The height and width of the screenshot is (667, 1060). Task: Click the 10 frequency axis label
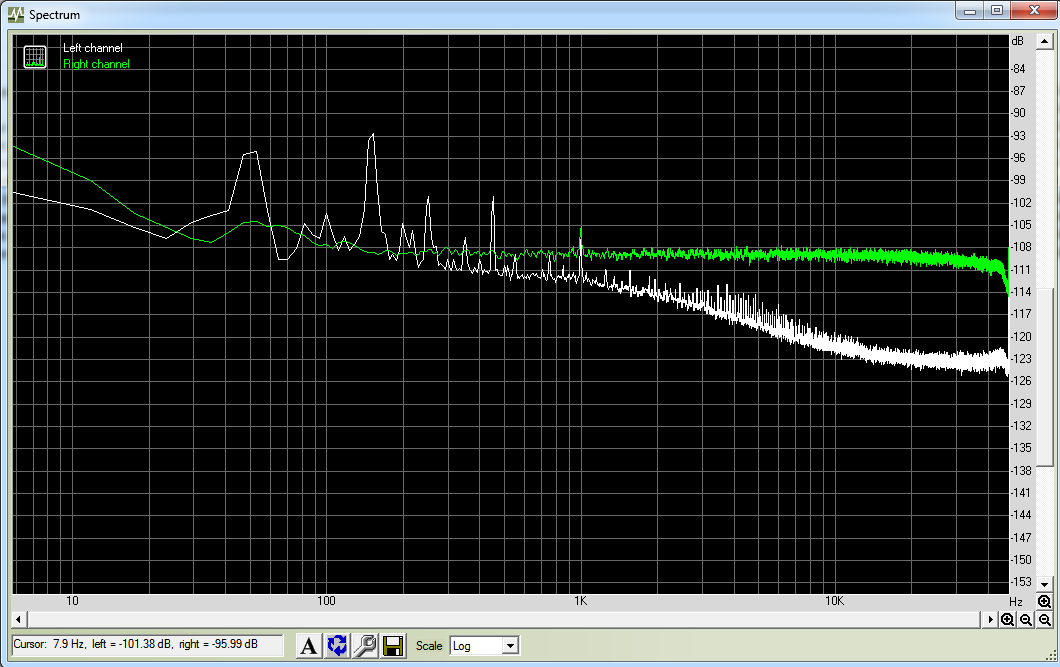pyautogui.click(x=72, y=601)
